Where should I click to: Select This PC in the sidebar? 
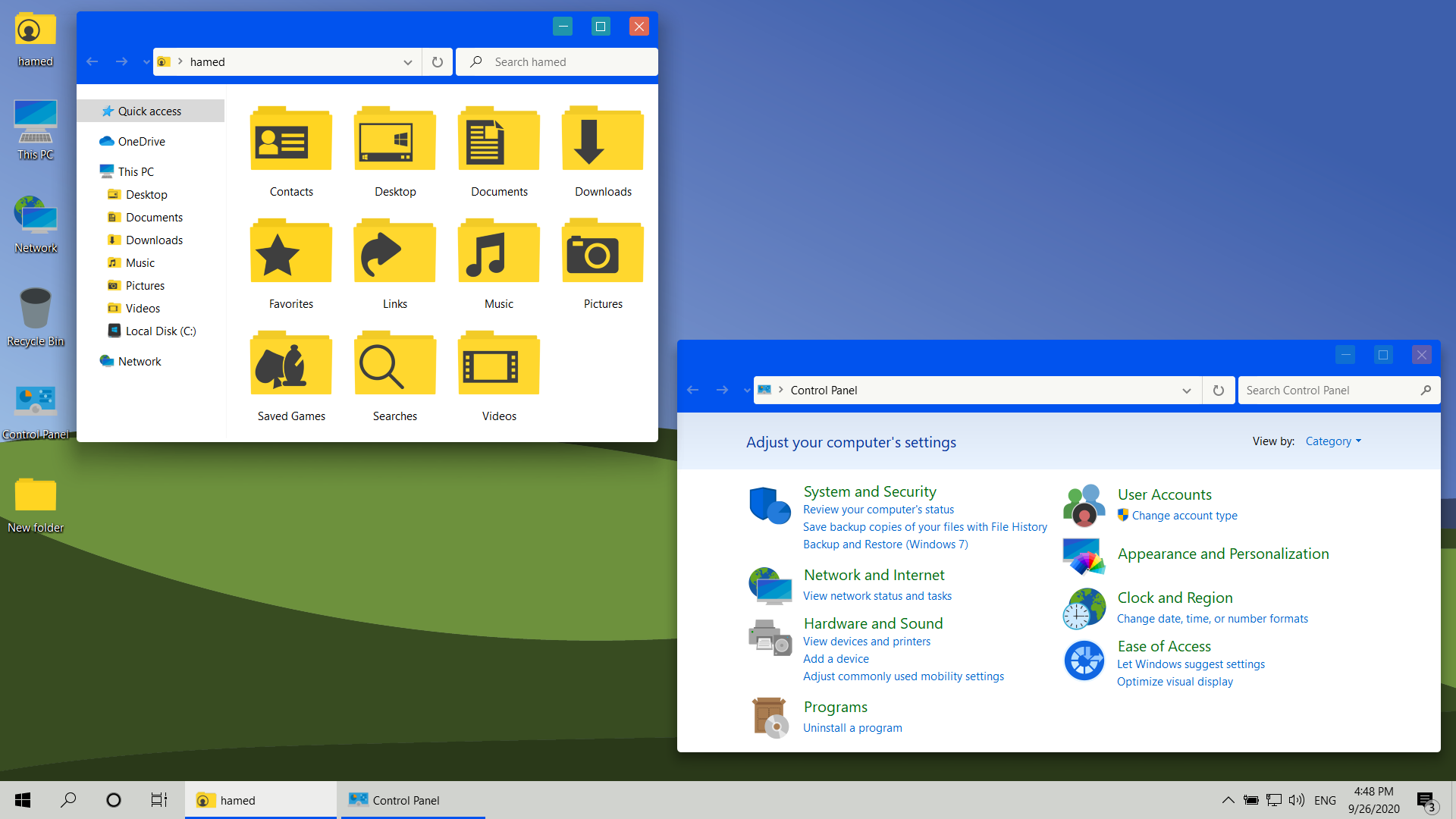click(x=135, y=171)
